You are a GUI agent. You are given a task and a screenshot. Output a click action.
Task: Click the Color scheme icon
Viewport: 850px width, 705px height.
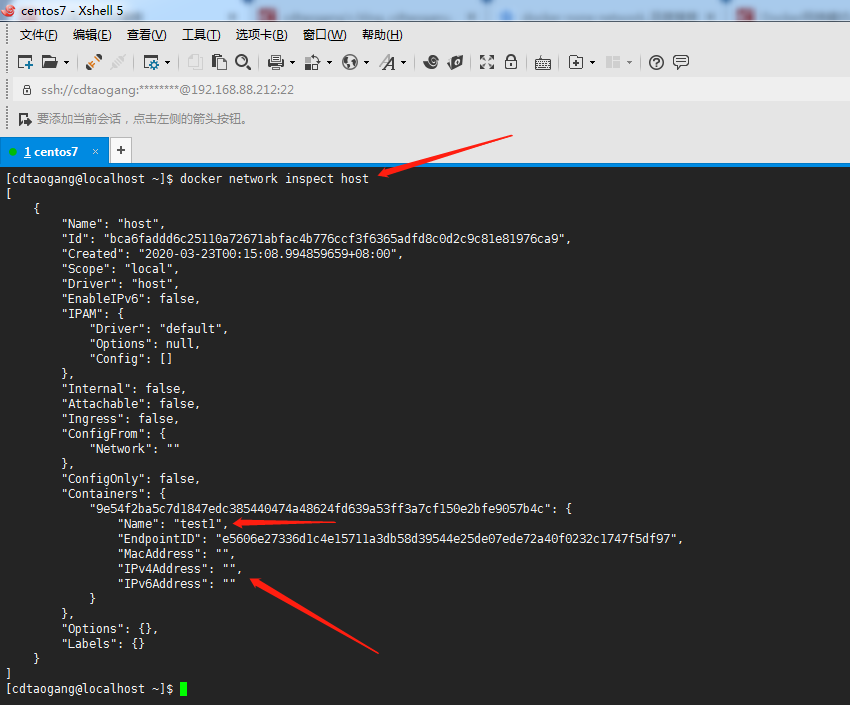click(312, 63)
